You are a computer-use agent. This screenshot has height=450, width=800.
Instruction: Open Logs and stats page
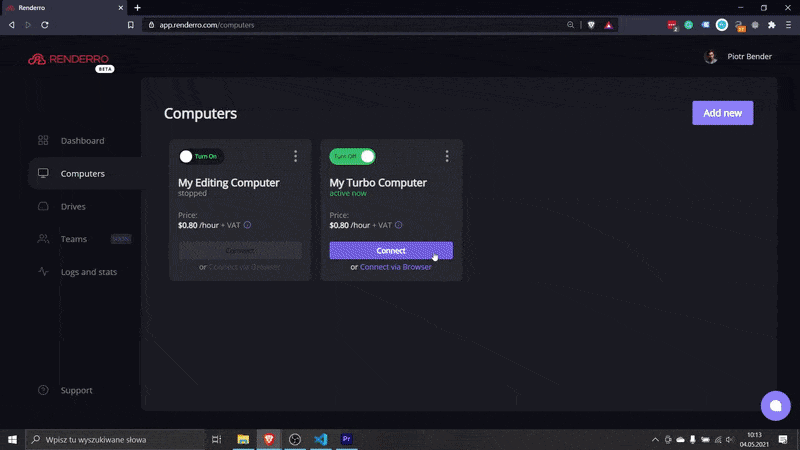coord(89,272)
